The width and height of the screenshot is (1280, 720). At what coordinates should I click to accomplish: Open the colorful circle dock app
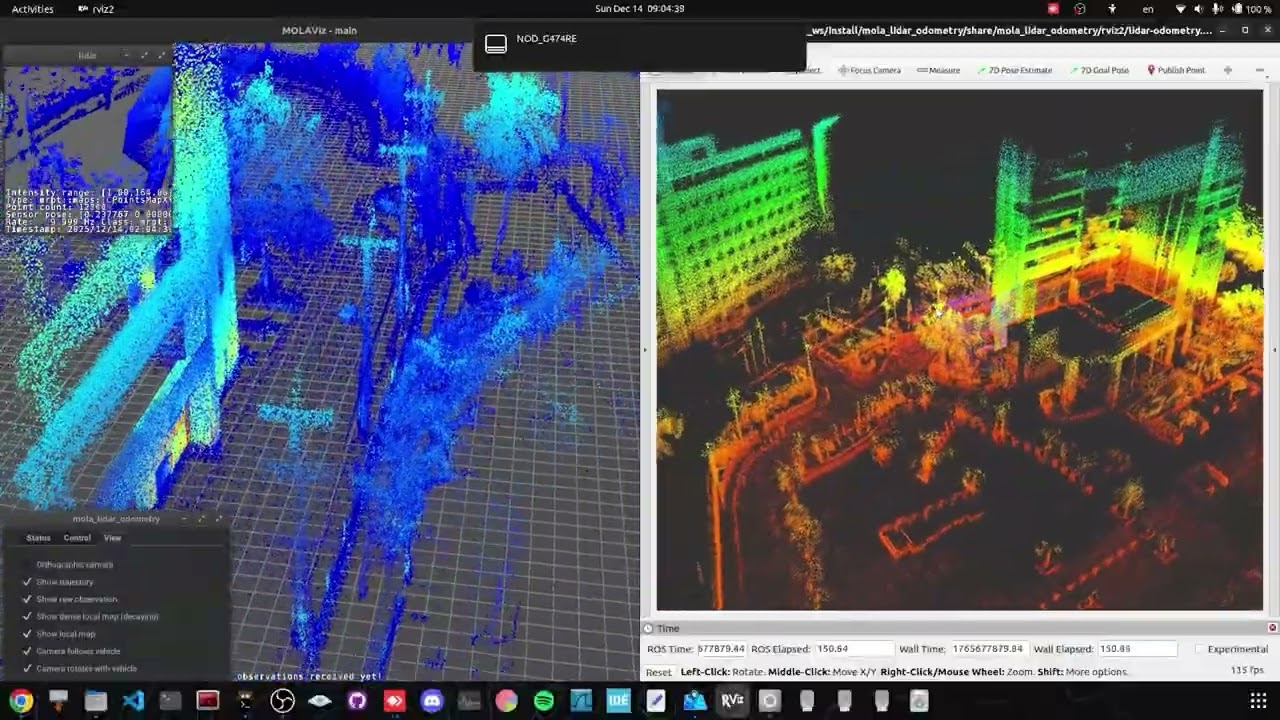[507, 701]
